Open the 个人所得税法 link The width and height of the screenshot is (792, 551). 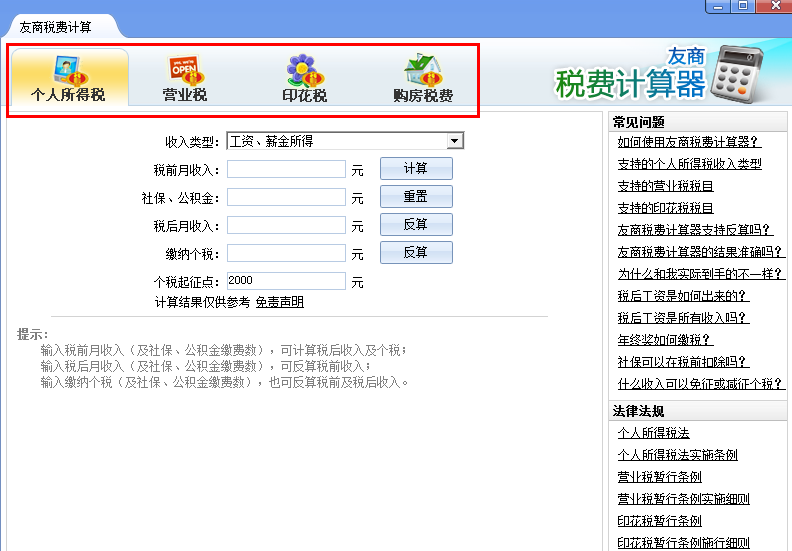click(653, 433)
